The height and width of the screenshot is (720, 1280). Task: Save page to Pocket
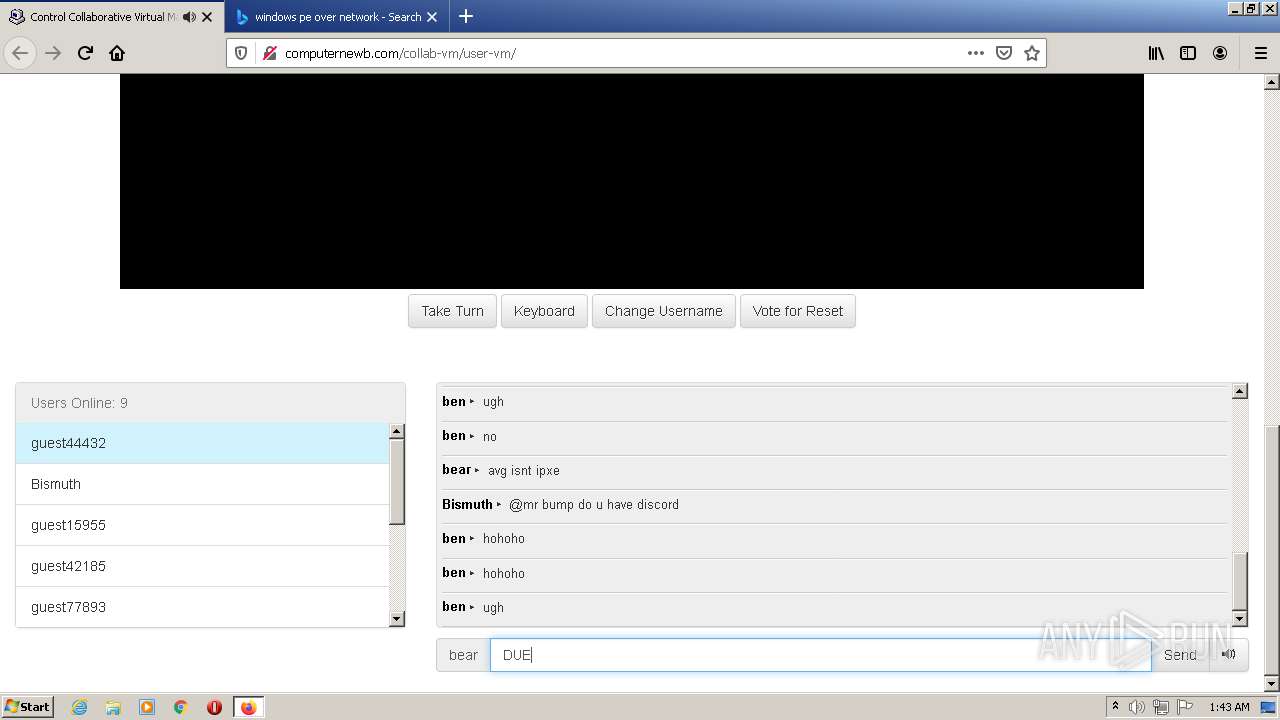pos(1004,53)
